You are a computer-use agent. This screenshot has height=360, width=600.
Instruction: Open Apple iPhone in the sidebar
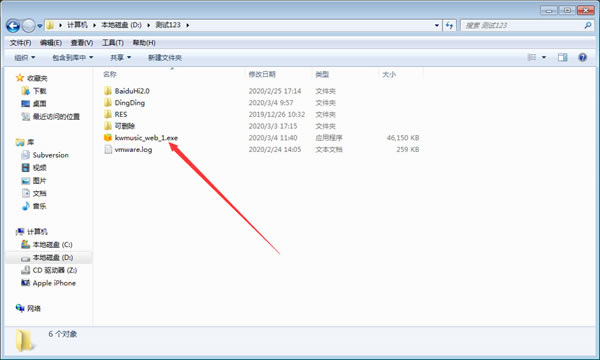click(54, 283)
